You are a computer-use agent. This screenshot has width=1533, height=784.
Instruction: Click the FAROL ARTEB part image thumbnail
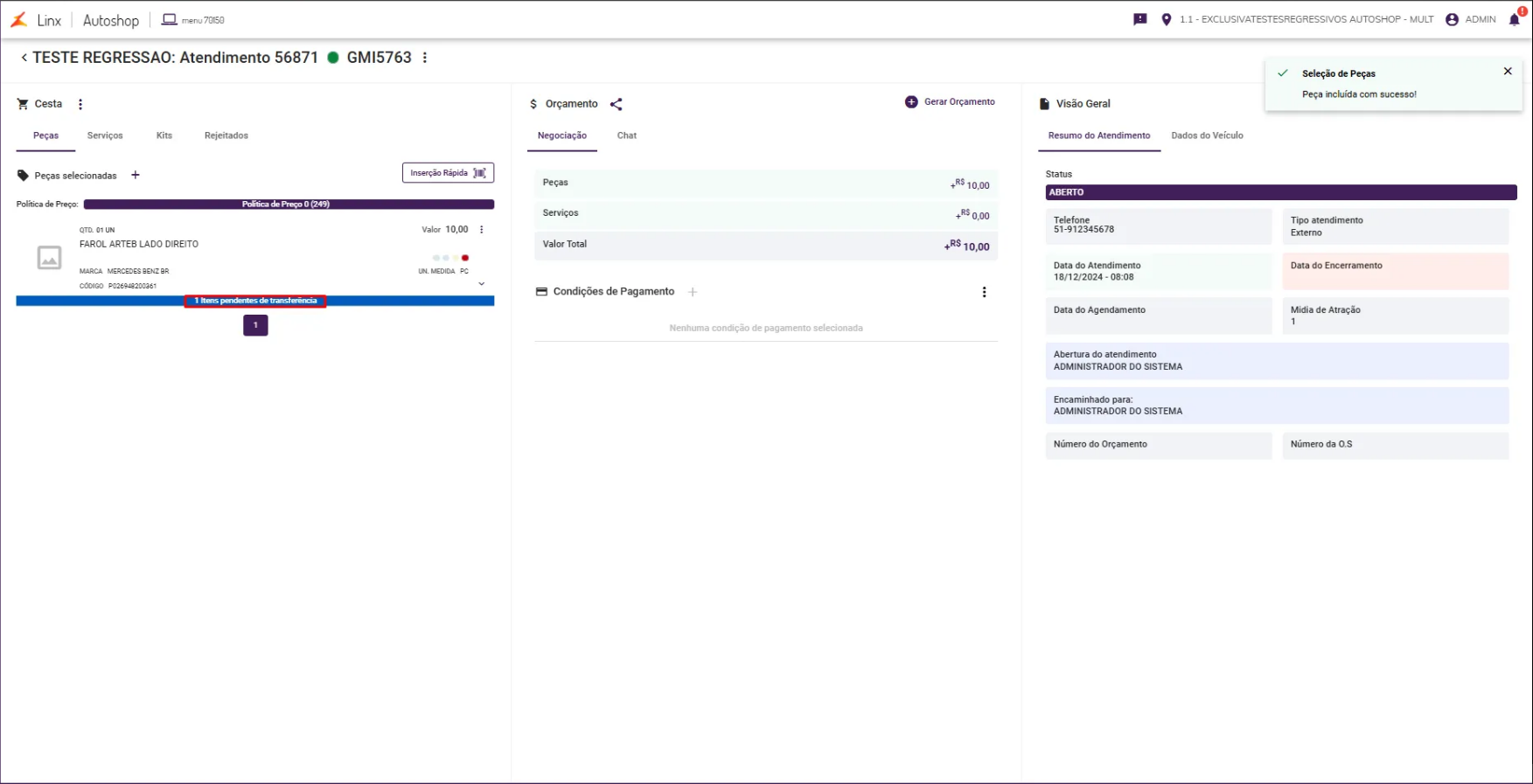[x=49, y=257]
